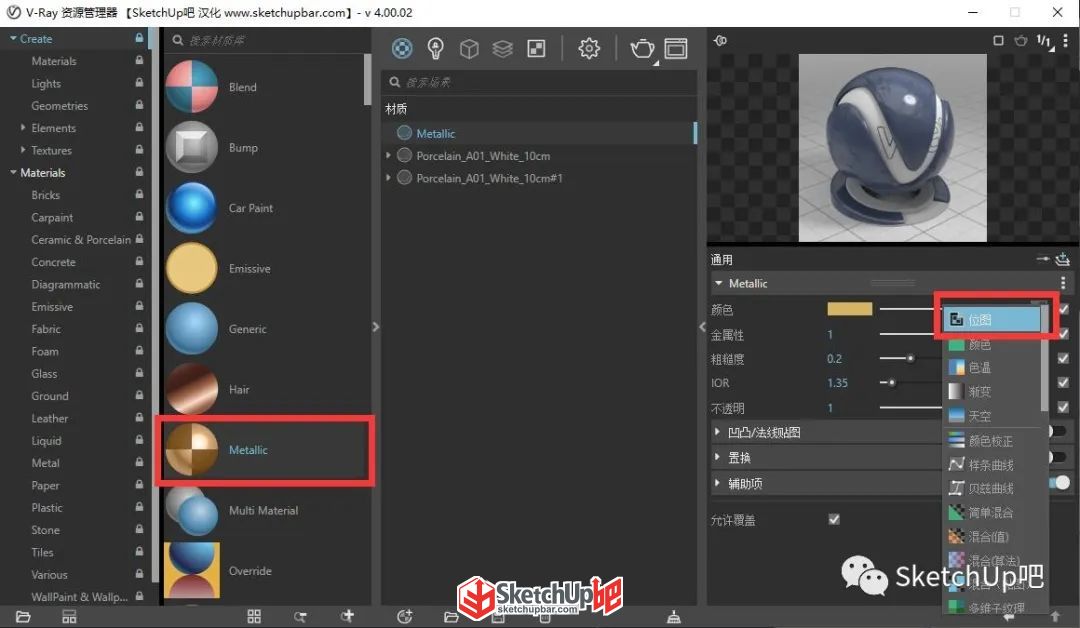Start render with teapot icon
The image size is (1080, 628).
(642, 48)
